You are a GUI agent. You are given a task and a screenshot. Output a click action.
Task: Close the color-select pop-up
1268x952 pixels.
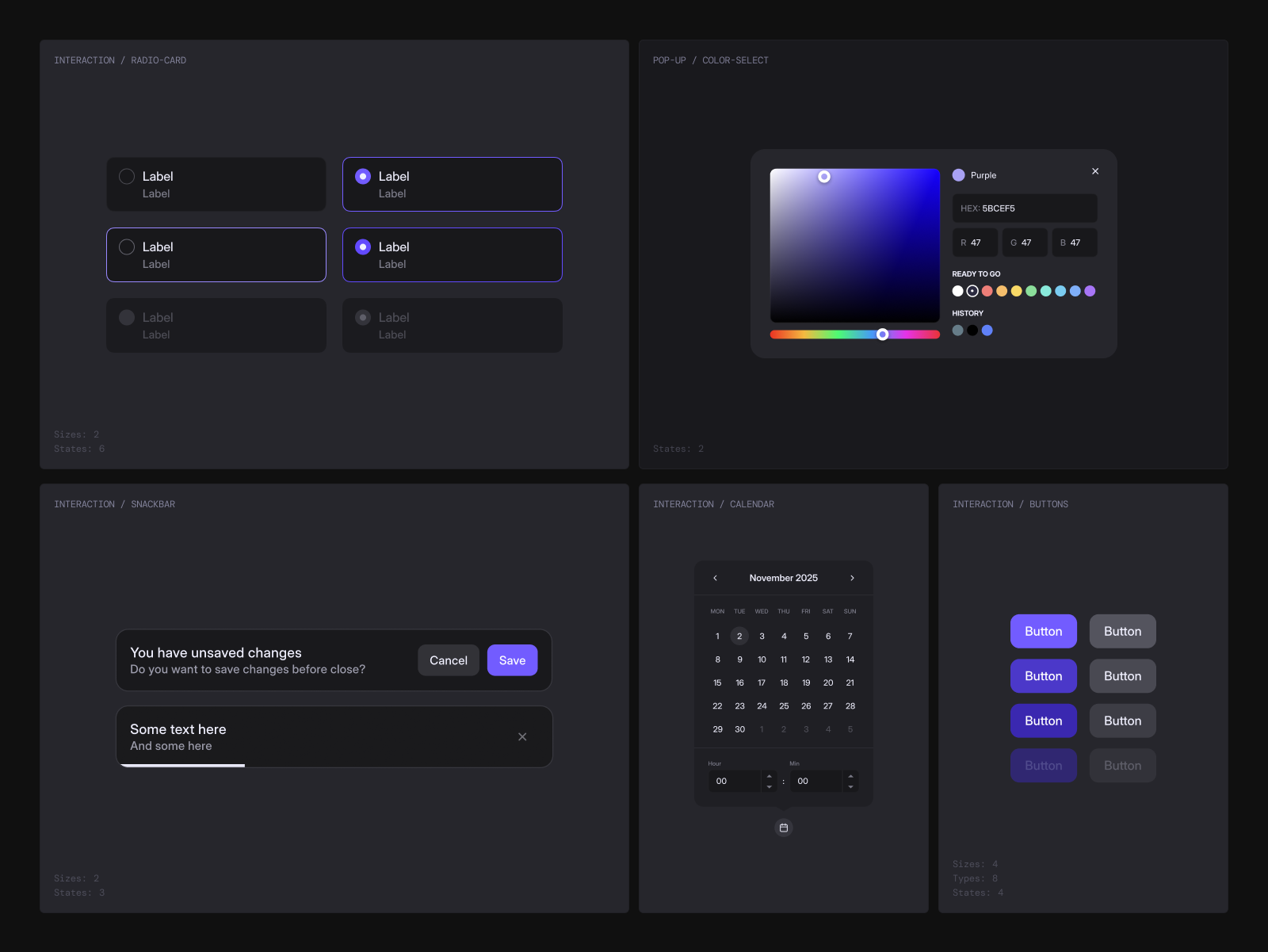1095,171
